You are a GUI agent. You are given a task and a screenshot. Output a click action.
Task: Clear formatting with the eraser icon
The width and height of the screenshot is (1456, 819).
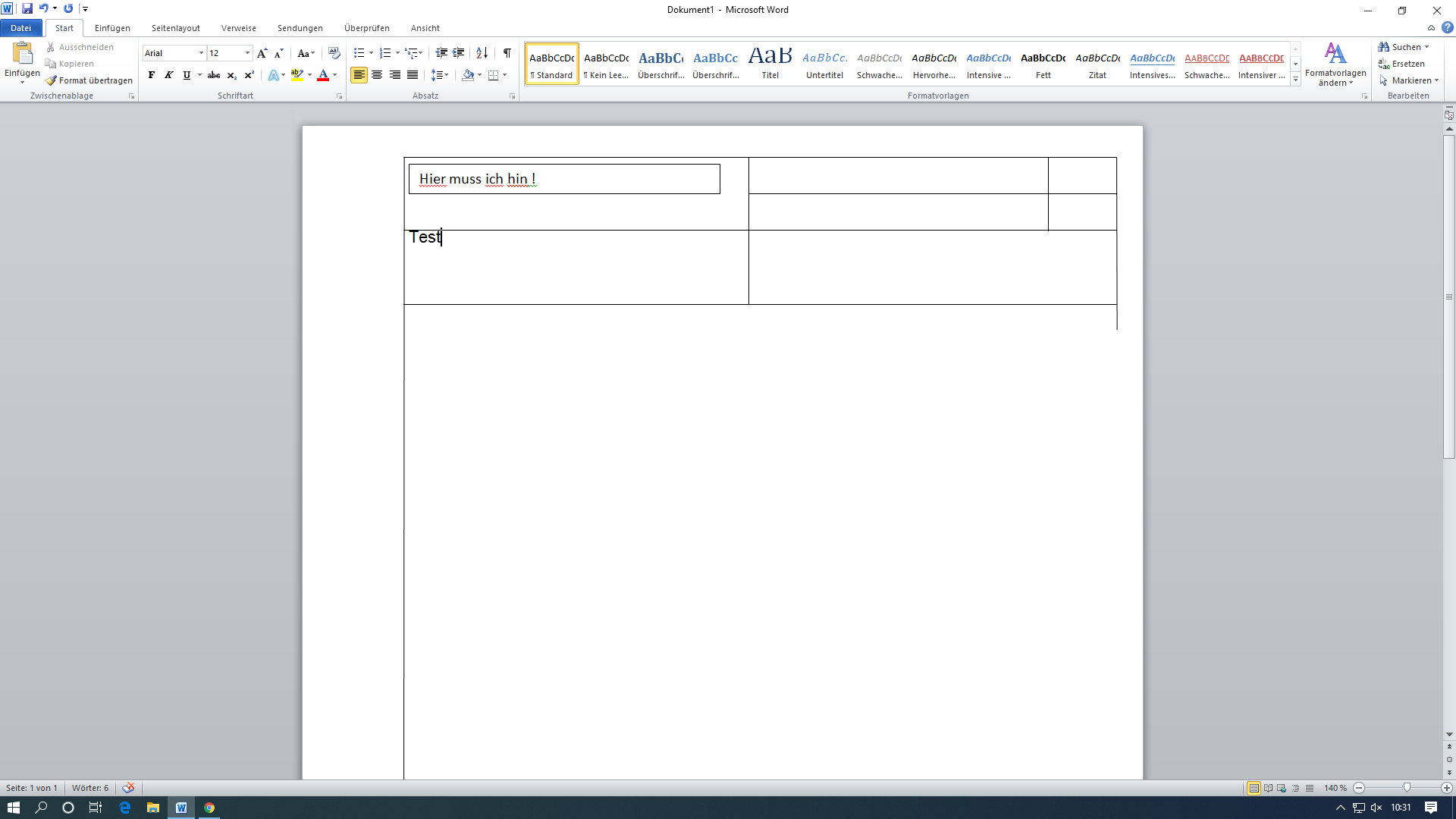pyautogui.click(x=334, y=53)
